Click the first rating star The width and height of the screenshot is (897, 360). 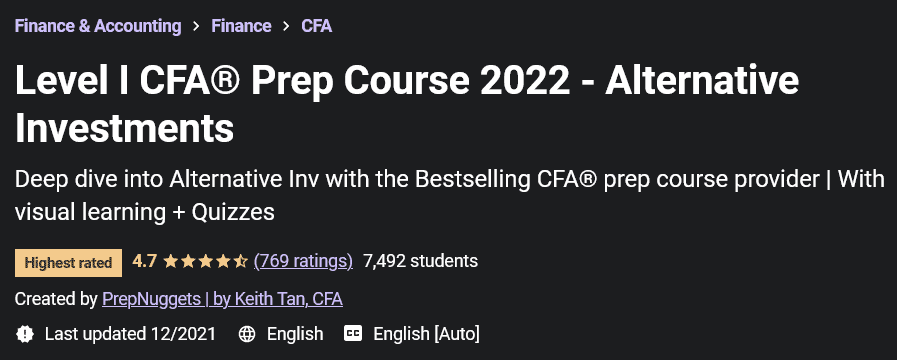(x=170, y=262)
